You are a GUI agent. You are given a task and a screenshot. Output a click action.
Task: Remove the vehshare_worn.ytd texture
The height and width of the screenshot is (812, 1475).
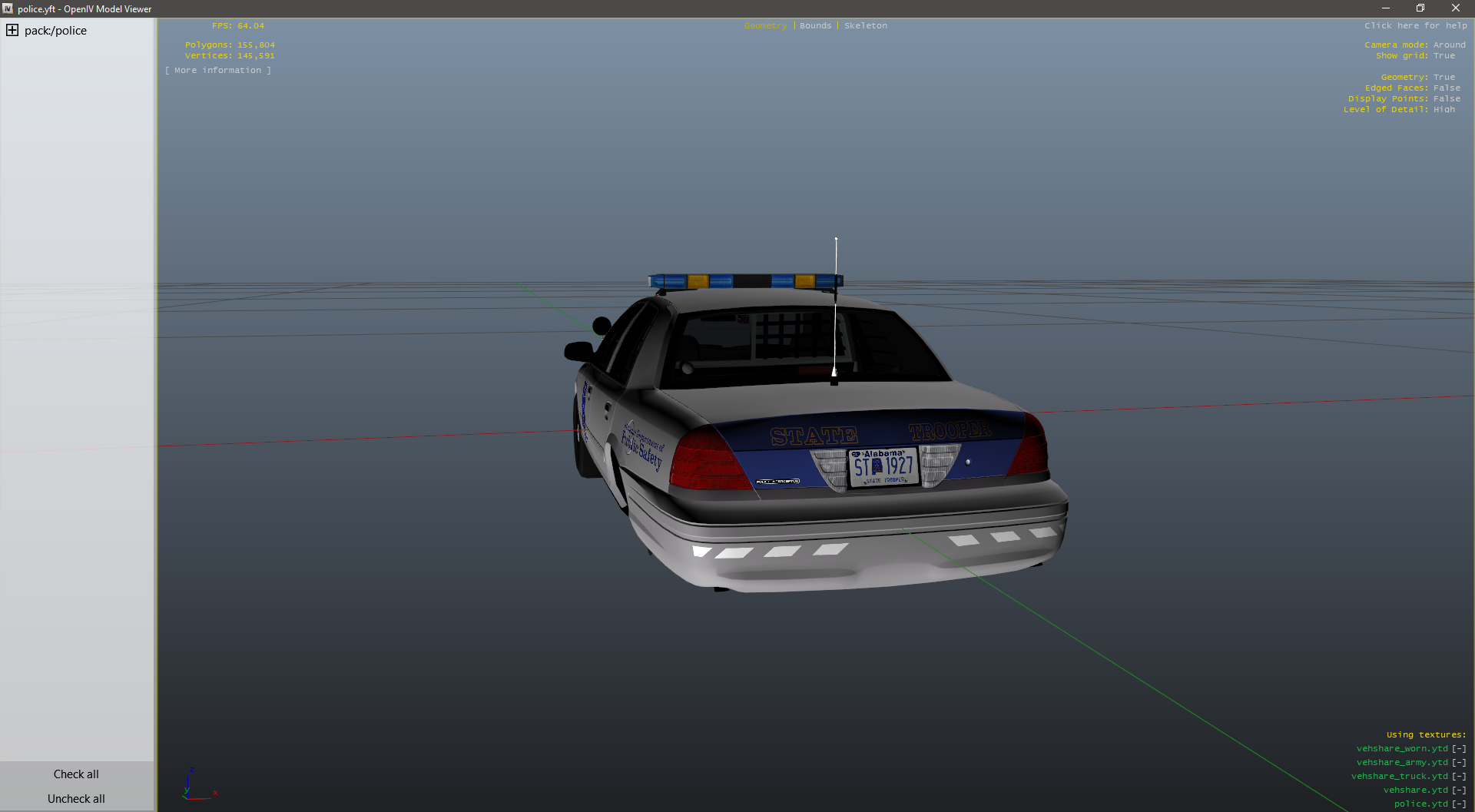1458,749
